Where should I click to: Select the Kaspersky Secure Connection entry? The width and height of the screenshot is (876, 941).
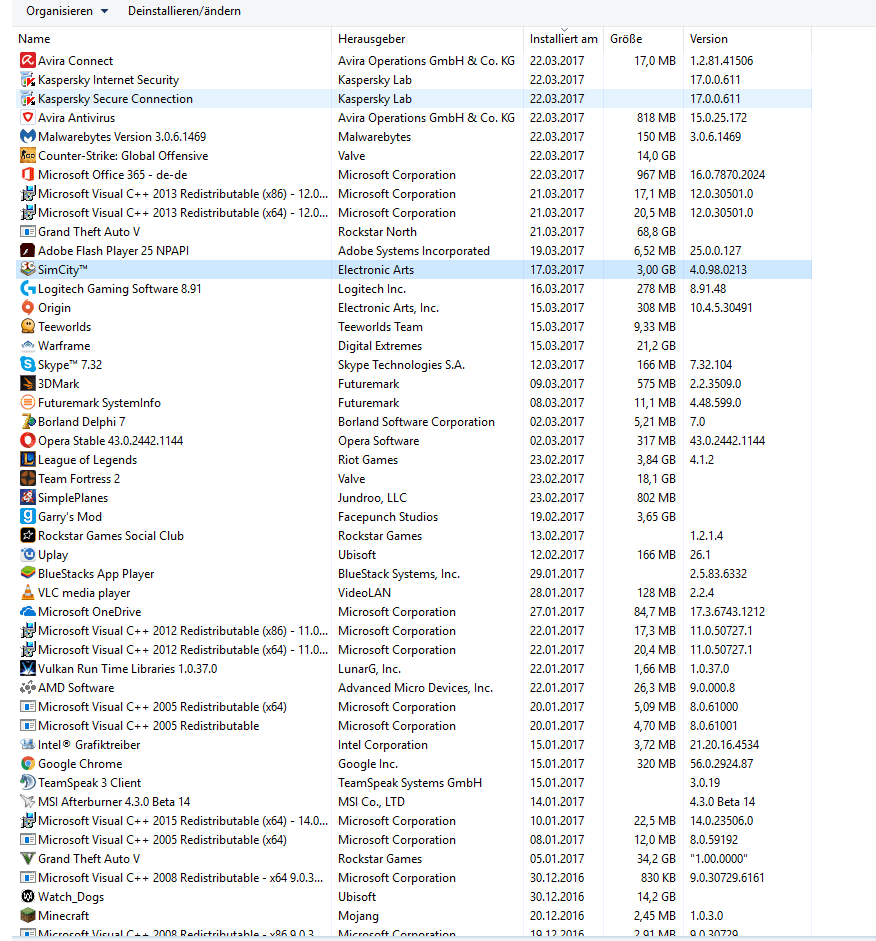coord(413,99)
